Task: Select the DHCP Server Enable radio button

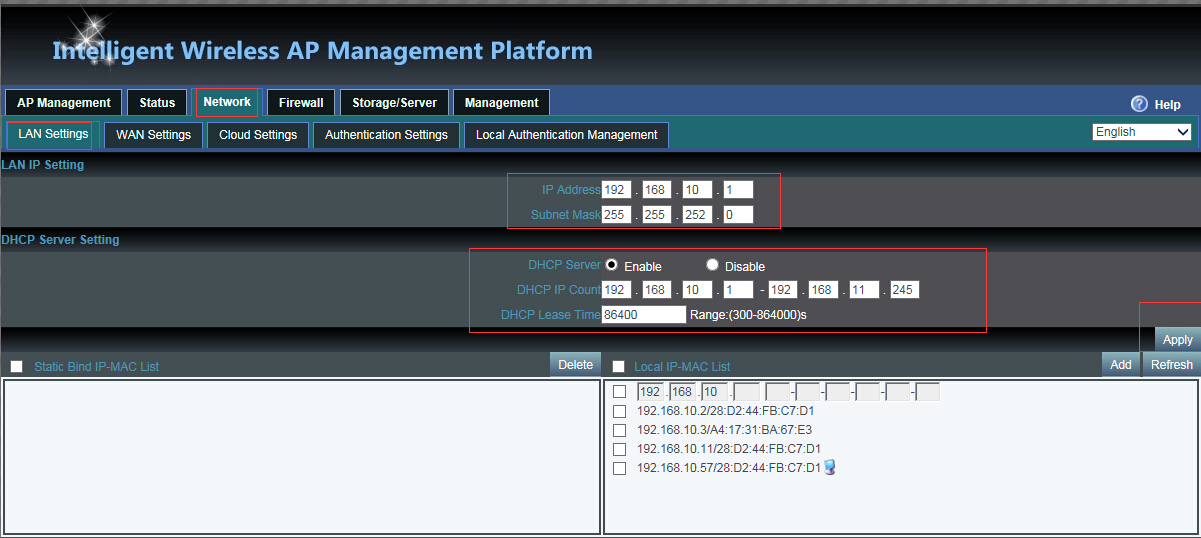Action: click(612, 265)
